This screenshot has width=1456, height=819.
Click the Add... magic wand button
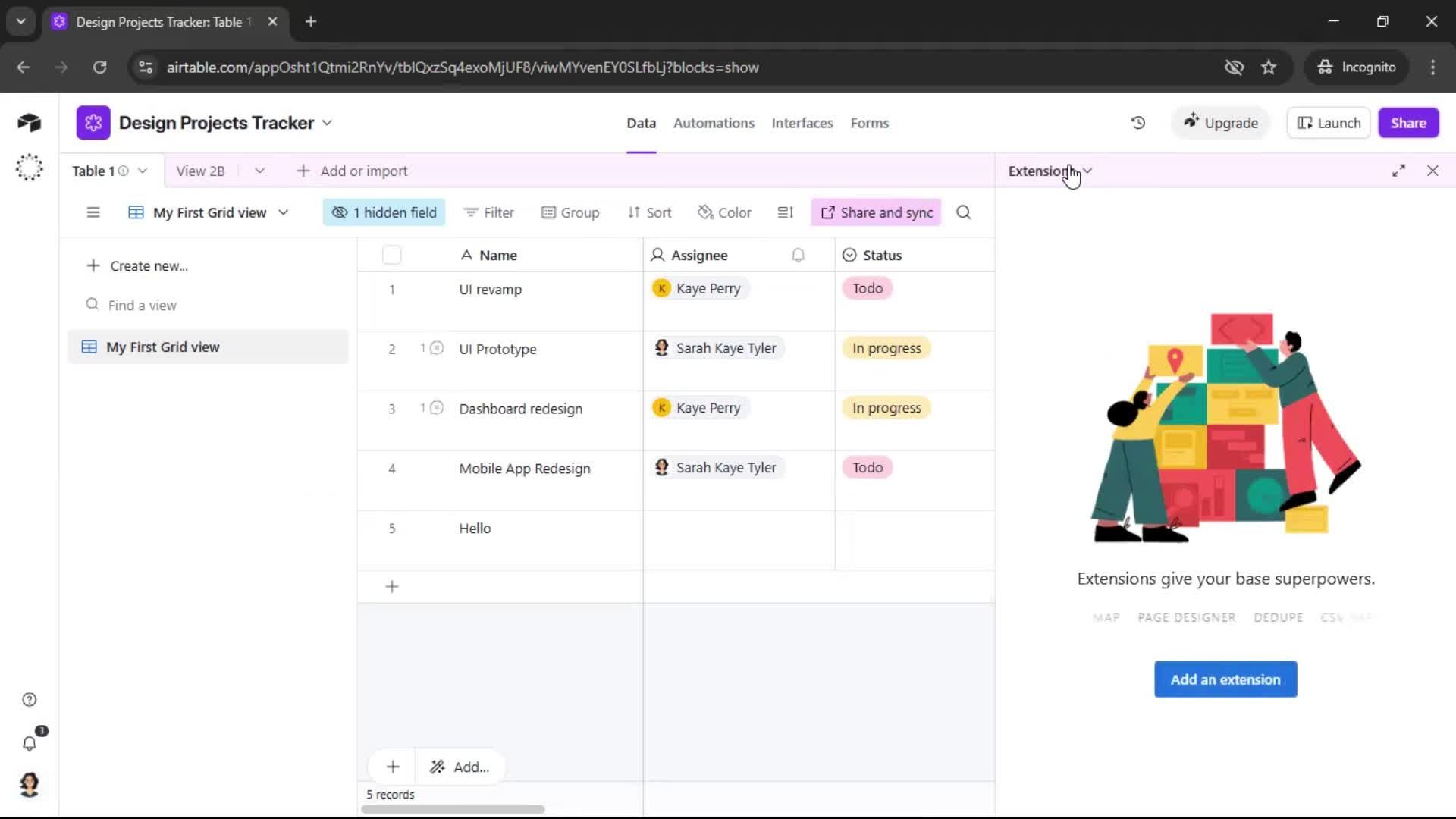pyautogui.click(x=460, y=767)
